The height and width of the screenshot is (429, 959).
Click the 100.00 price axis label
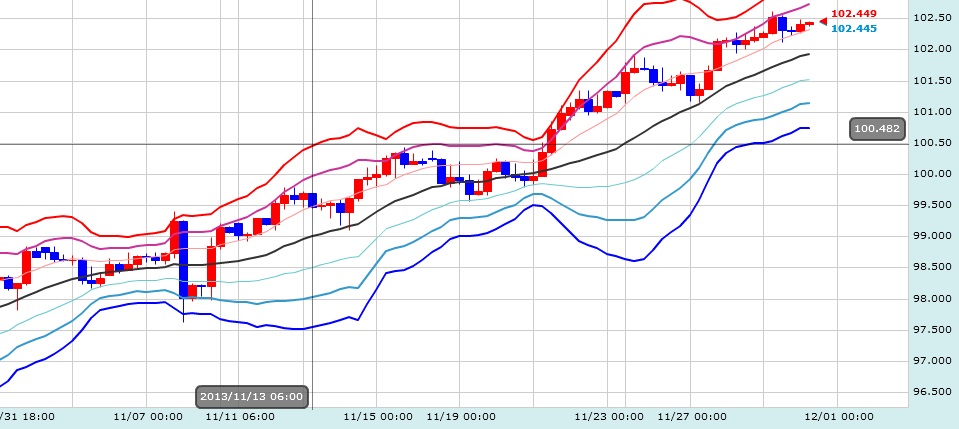[933, 174]
